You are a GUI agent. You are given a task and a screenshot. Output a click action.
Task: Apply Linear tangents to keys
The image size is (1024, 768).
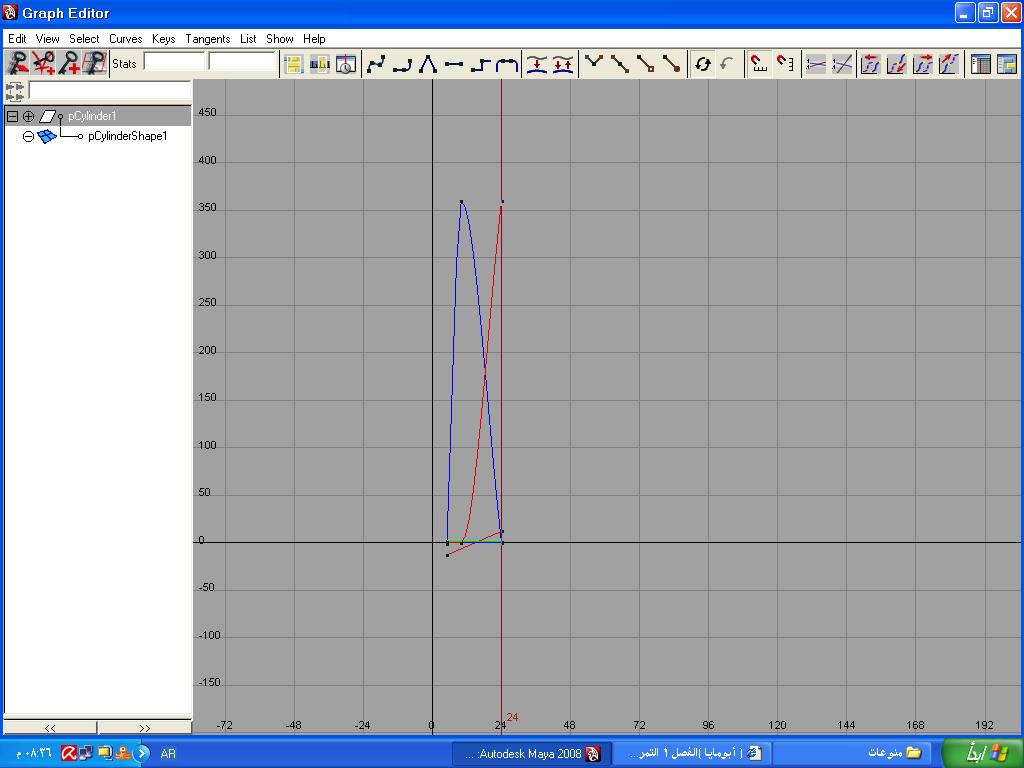428,64
